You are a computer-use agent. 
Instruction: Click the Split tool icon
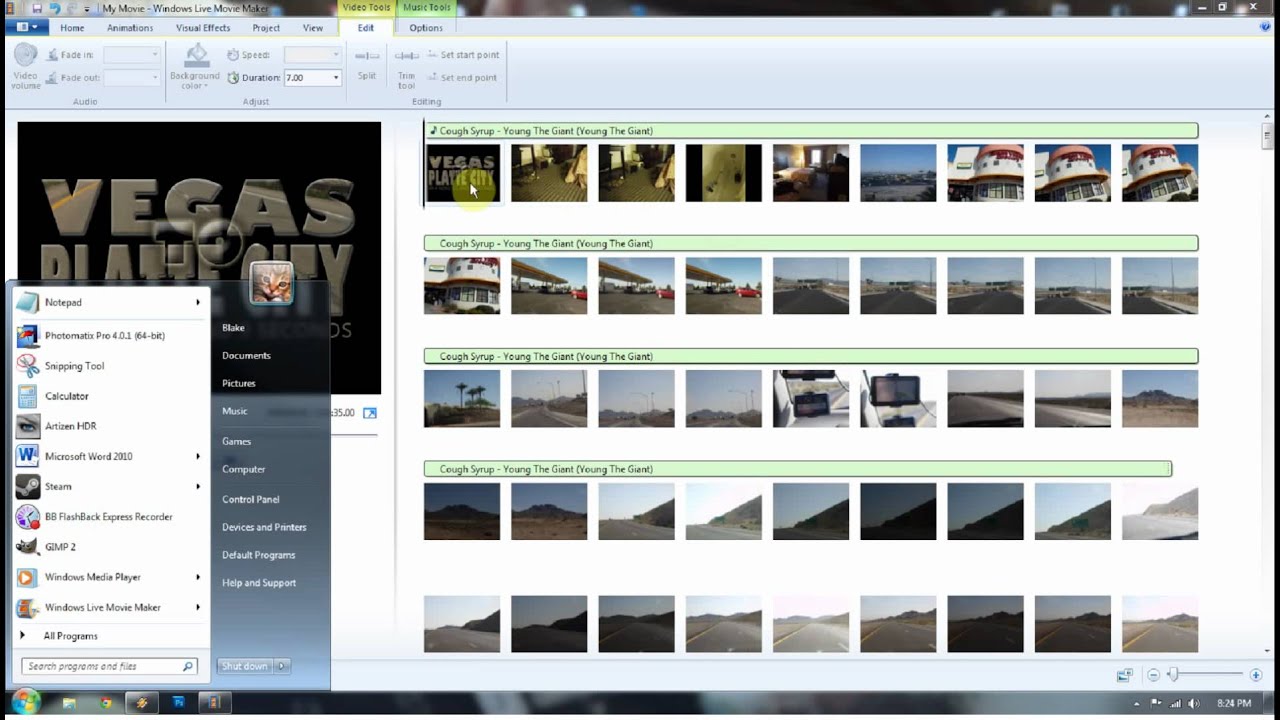[367, 56]
